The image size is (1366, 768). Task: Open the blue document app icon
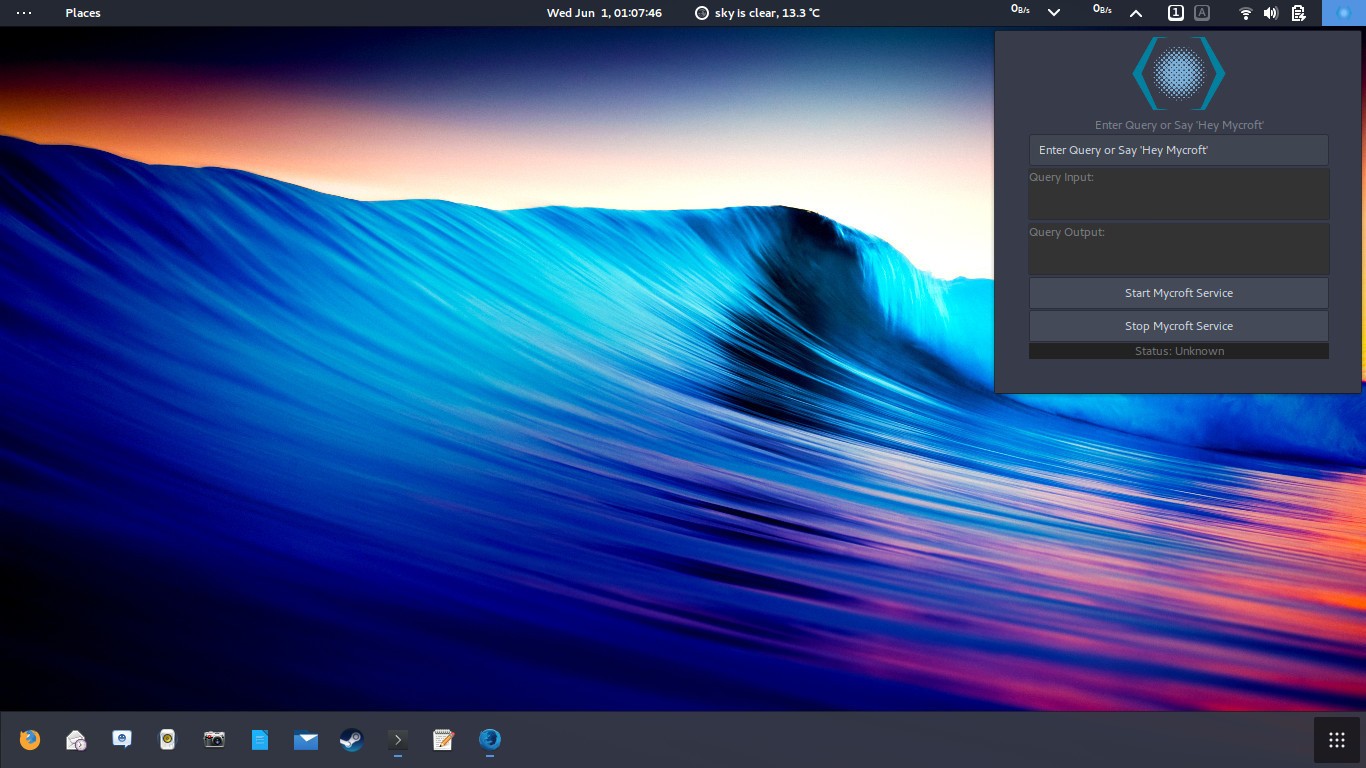pos(260,740)
